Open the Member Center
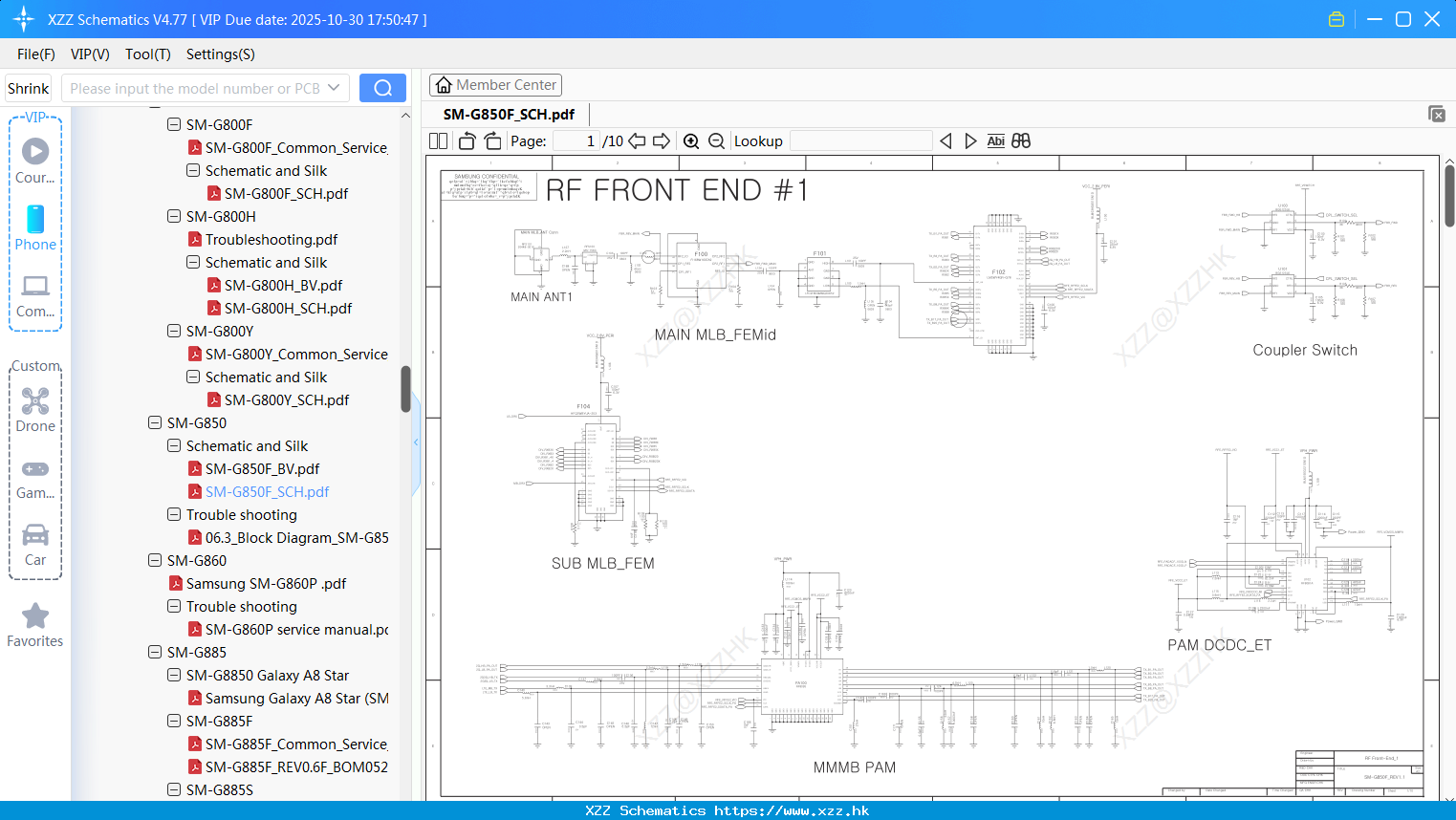The image size is (1456, 820). pyautogui.click(x=495, y=85)
